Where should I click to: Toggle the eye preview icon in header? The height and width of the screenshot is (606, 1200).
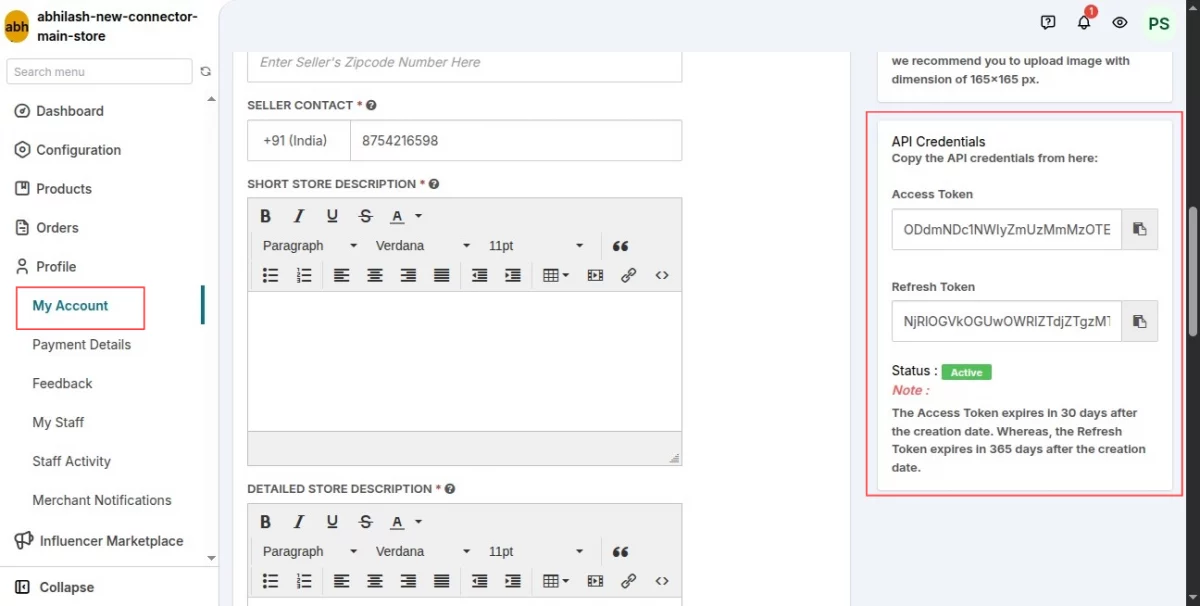click(x=1120, y=22)
